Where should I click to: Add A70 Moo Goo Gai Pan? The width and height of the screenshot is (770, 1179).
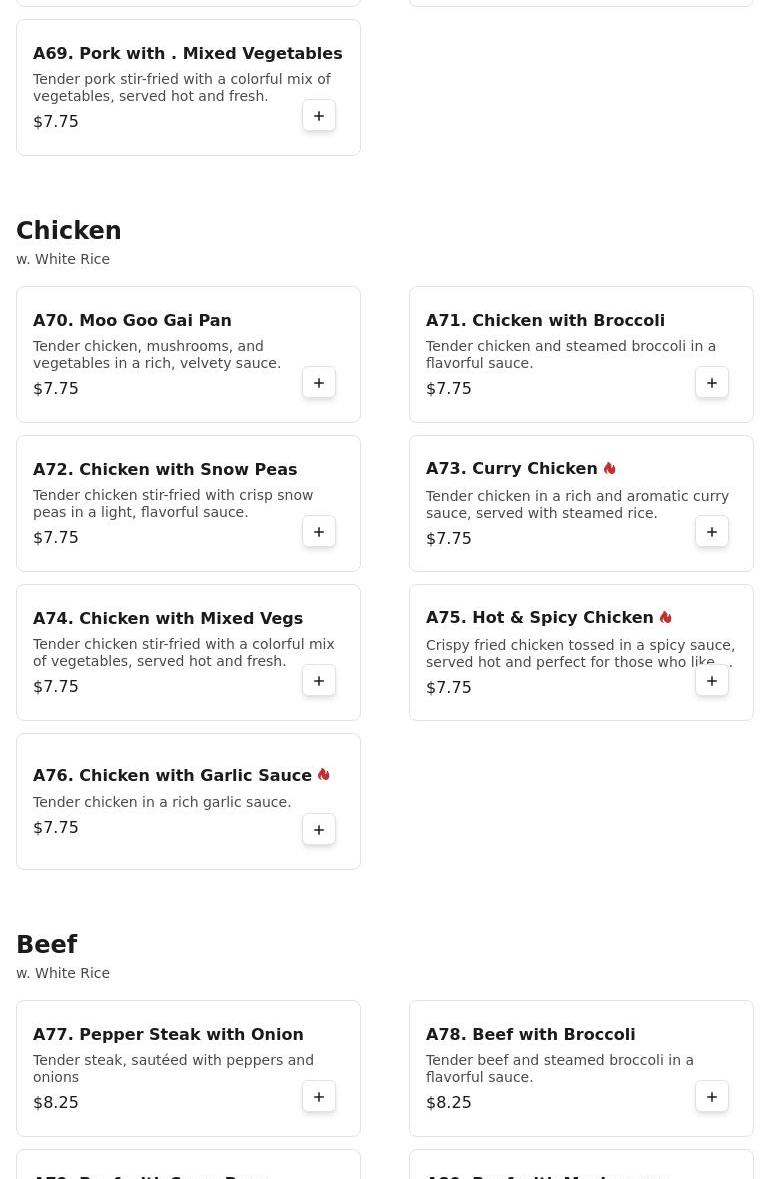click(x=319, y=383)
